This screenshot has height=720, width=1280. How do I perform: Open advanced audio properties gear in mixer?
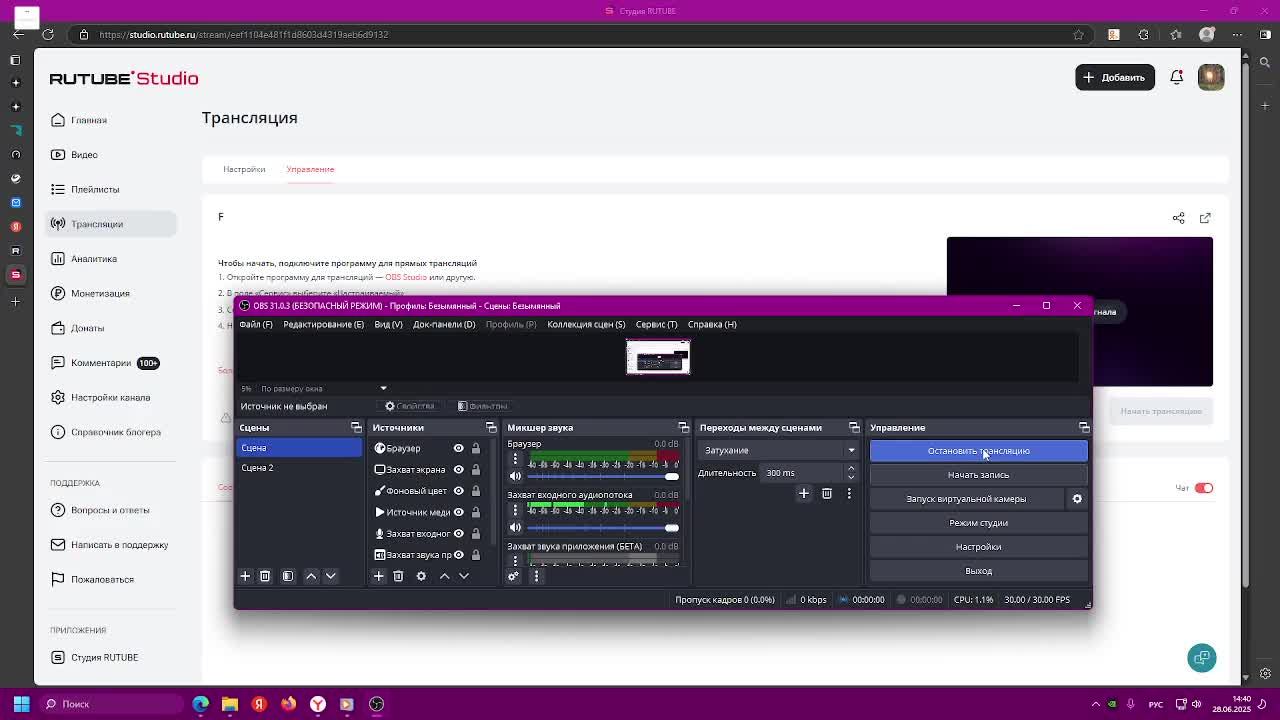click(x=513, y=576)
